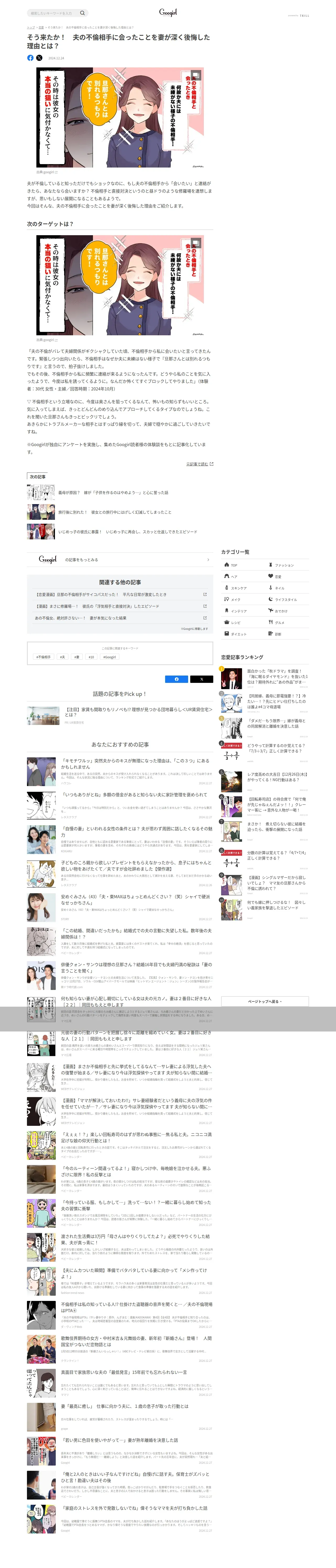Open 「今待っている服、もしかして…」article
Screen dimensions: 336x1568
click(x=120, y=1213)
